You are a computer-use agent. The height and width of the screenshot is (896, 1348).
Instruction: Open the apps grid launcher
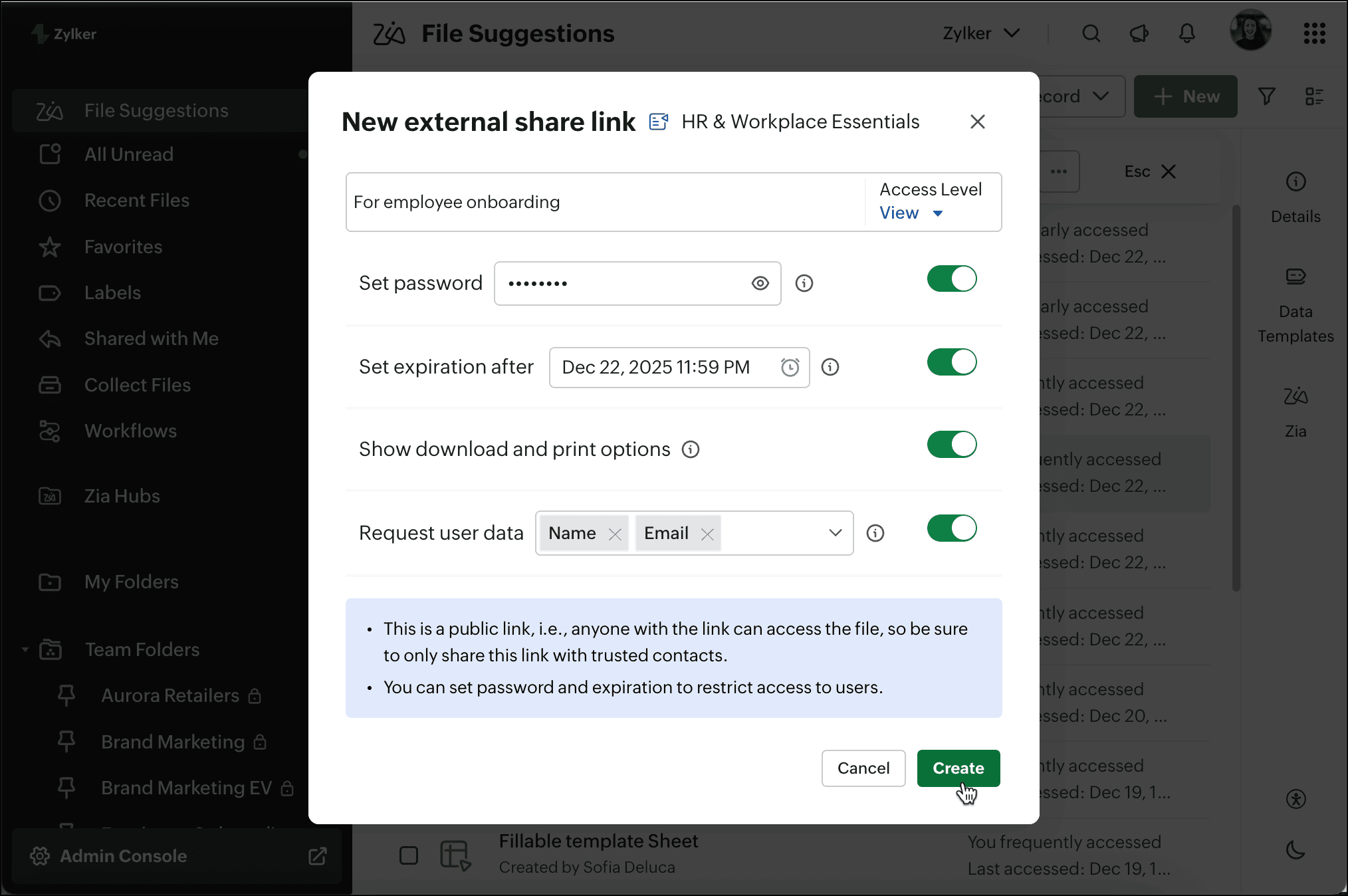point(1314,33)
